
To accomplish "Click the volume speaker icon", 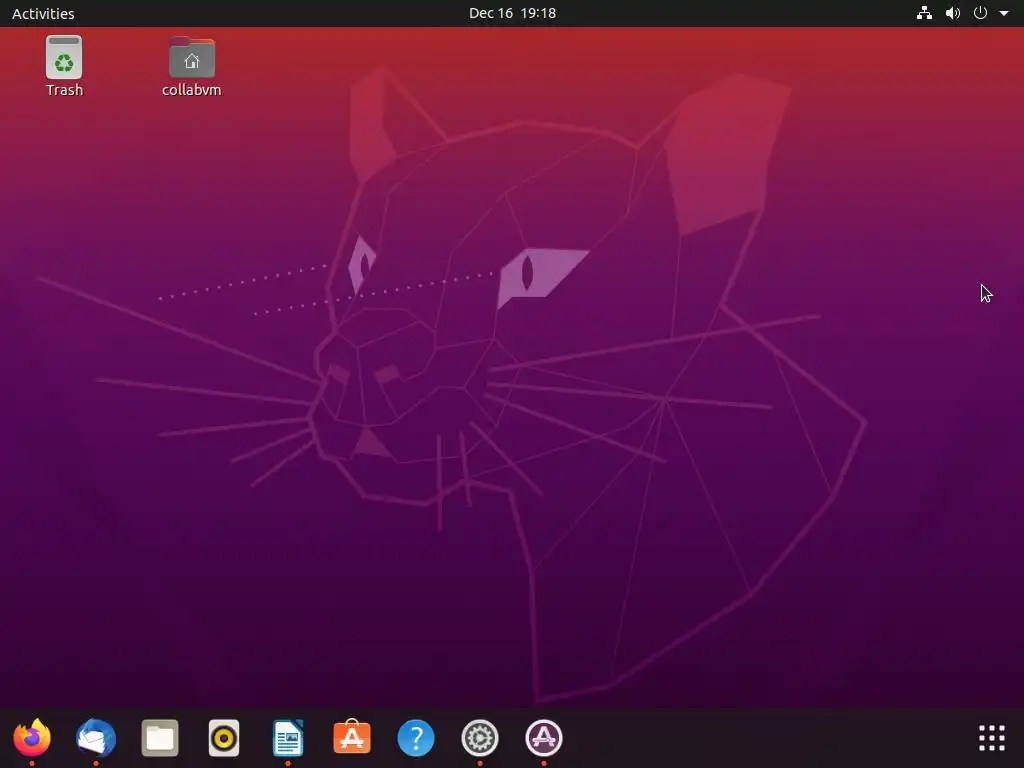I will [953, 13].
